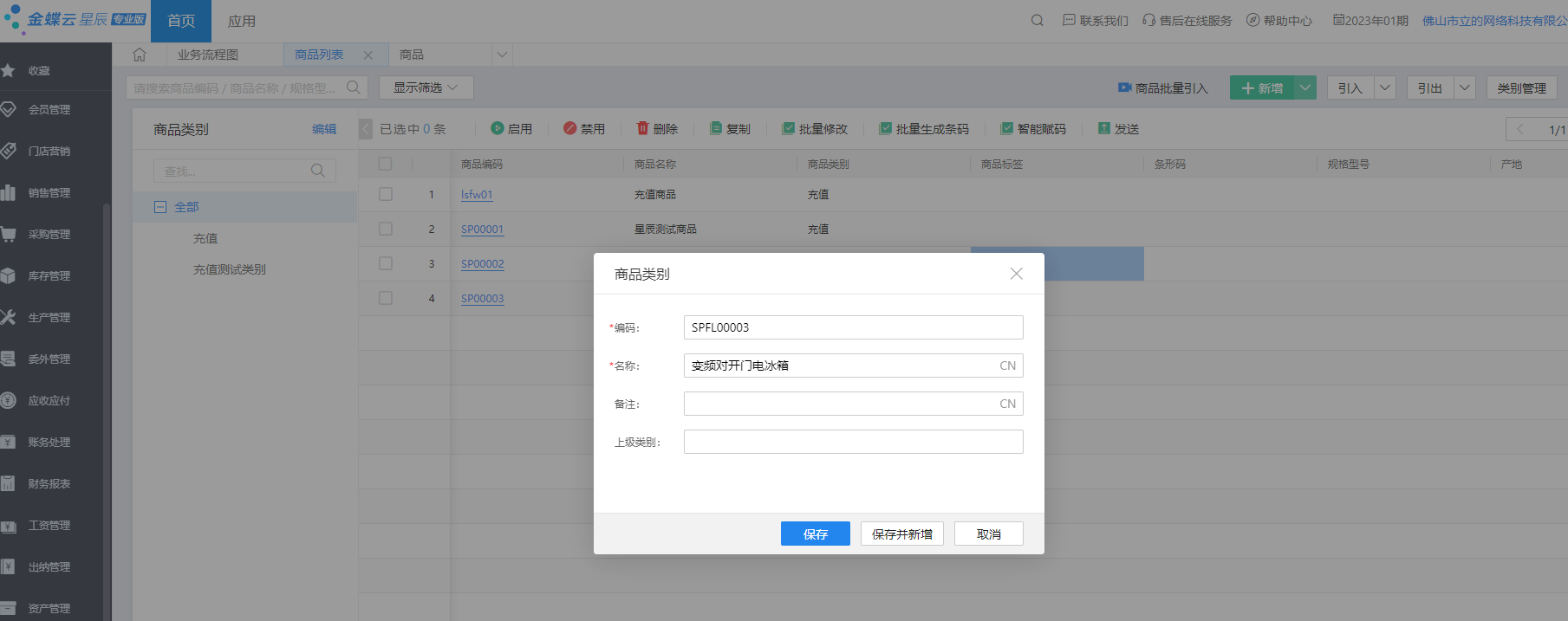Toggle select-all checkbox in table header

(386, 164)
